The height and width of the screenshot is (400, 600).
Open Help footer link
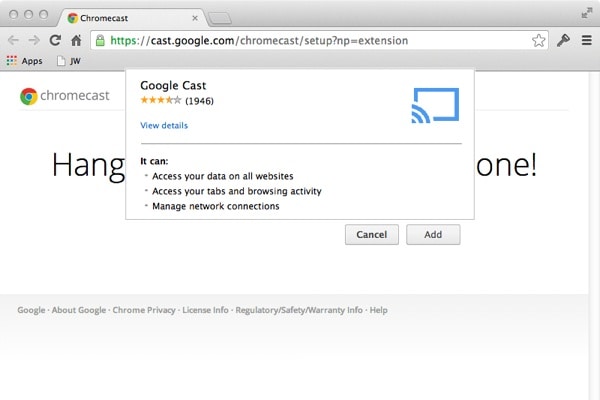tap(378, 310)
